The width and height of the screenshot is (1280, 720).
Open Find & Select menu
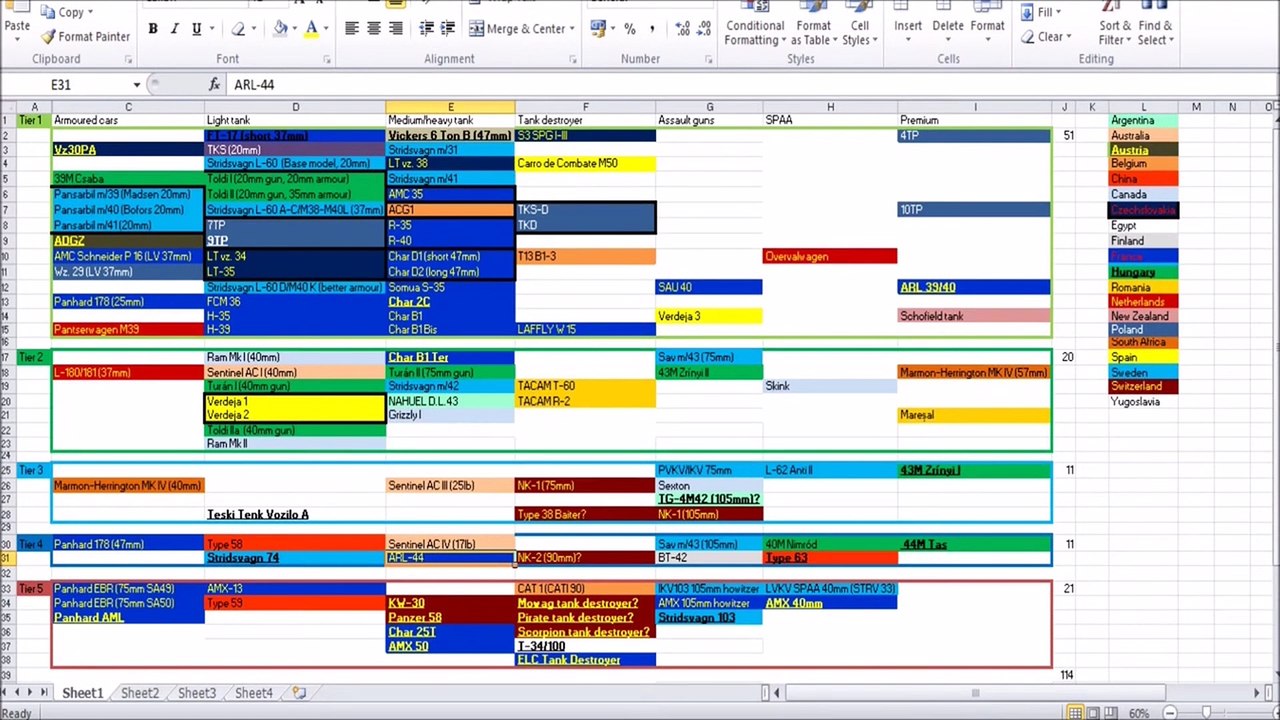1155,24
